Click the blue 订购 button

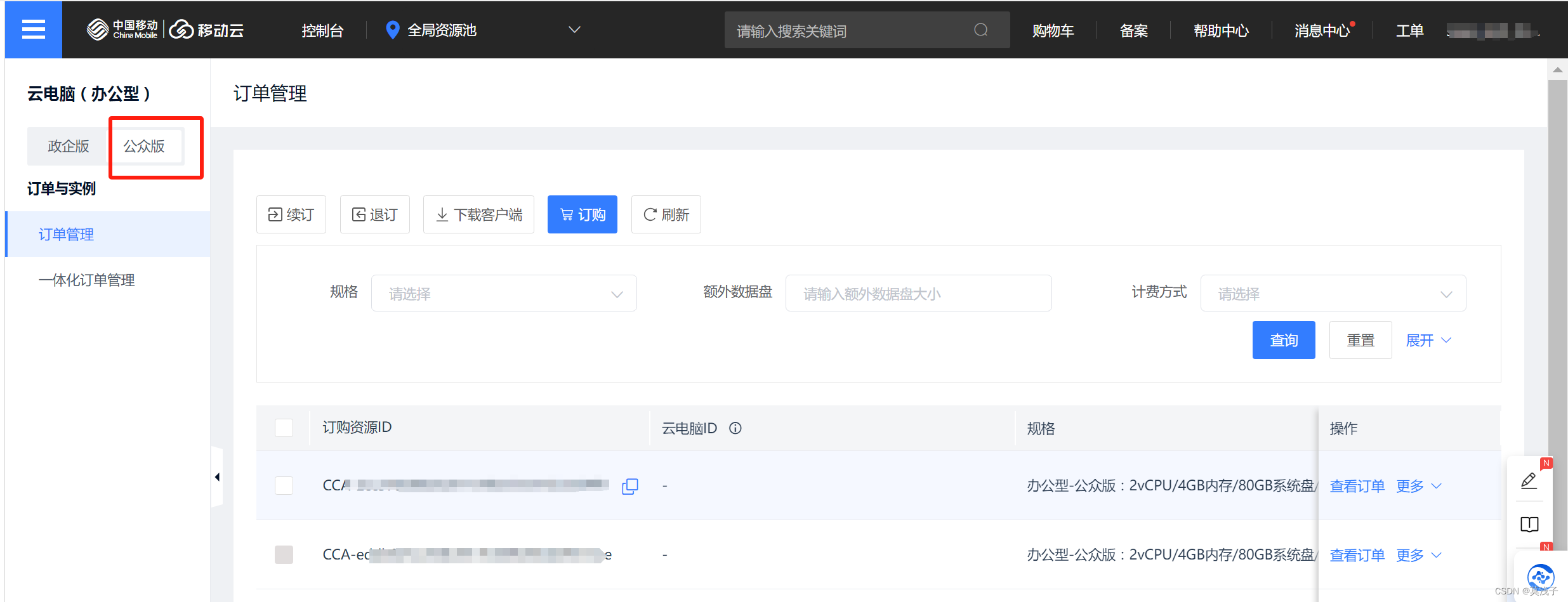coord(583,214)
